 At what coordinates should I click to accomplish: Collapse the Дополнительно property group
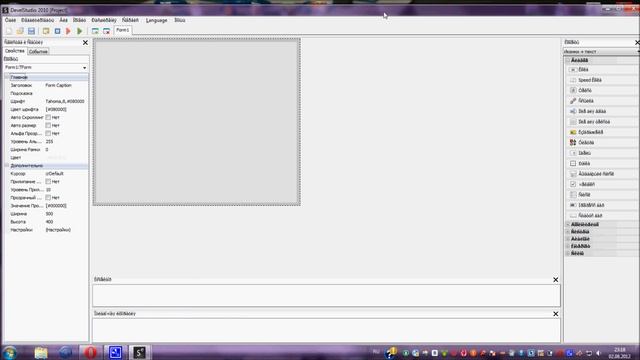[x=7, y=166]
